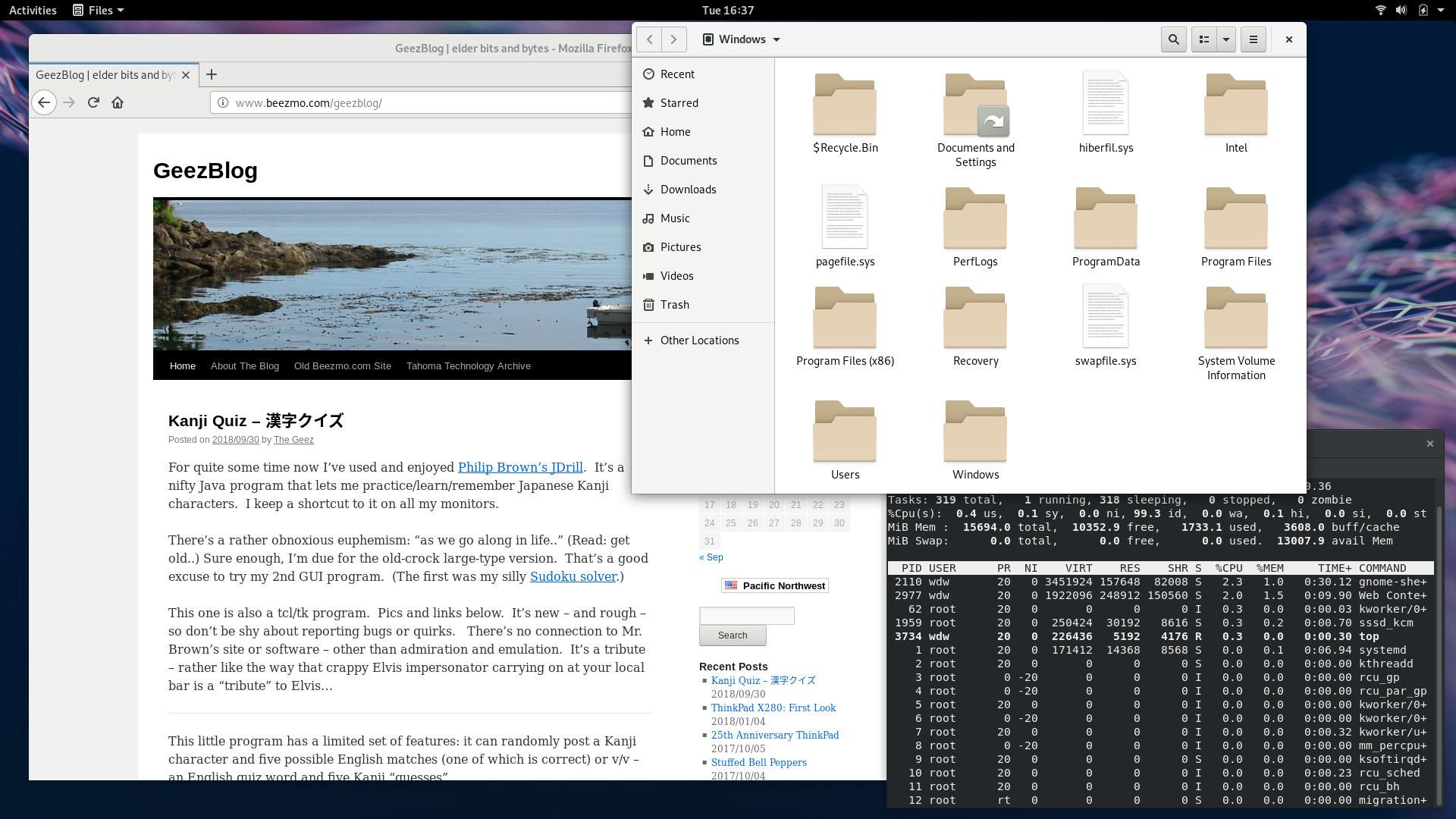The image size is (1456, 819).
Task: Open the Files hamburger menu
Action: 1253,39
